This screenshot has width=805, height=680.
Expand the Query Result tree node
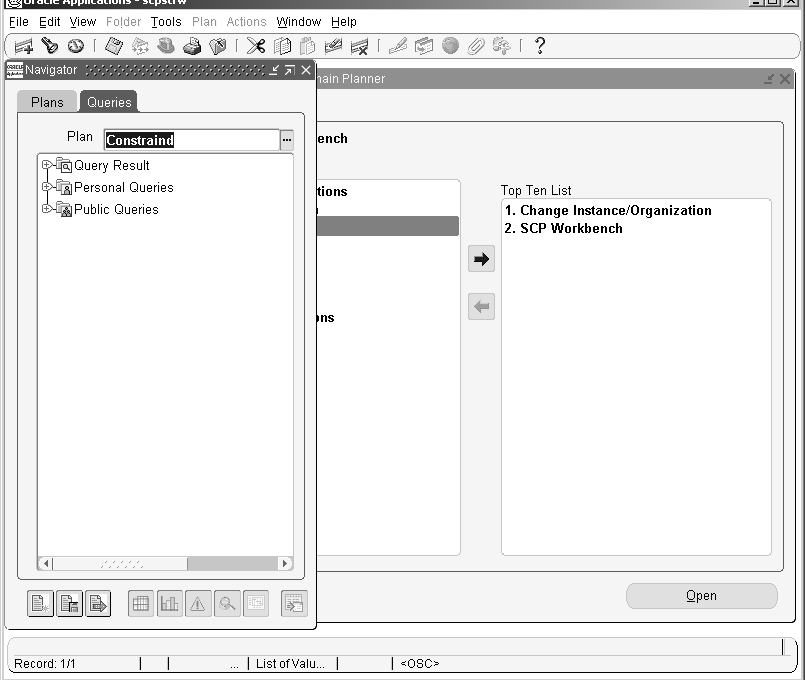(x=46, y=165)
